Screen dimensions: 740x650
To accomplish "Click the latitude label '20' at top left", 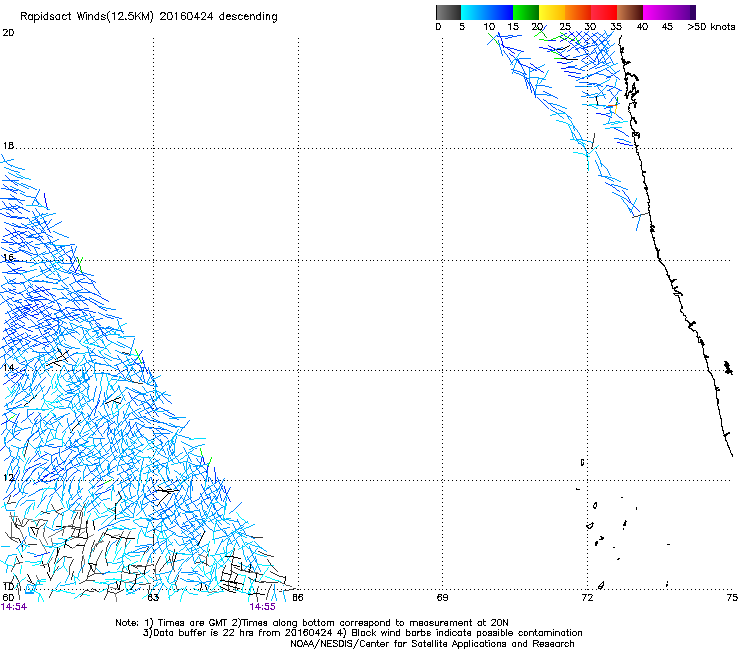I will click(8, 33).
